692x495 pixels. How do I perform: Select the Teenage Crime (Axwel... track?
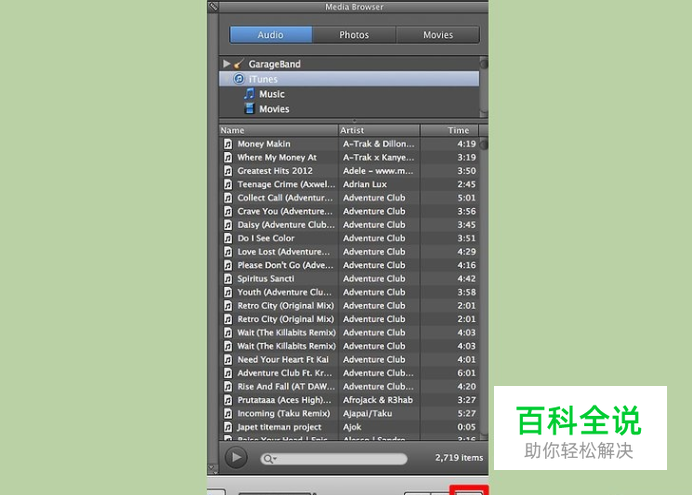pos(286,184)
